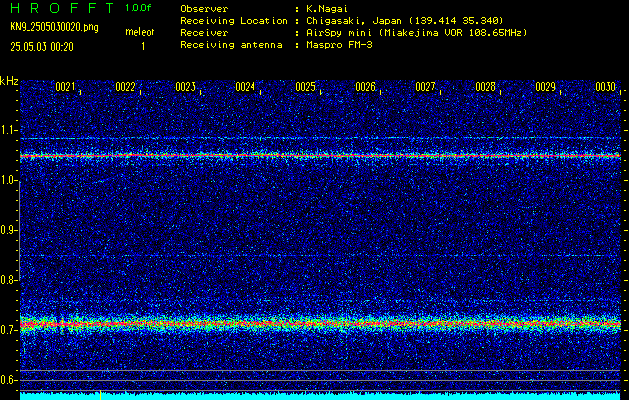Click the Receiving Location field label
Screen dimensions: 629x400
point(234,20)
